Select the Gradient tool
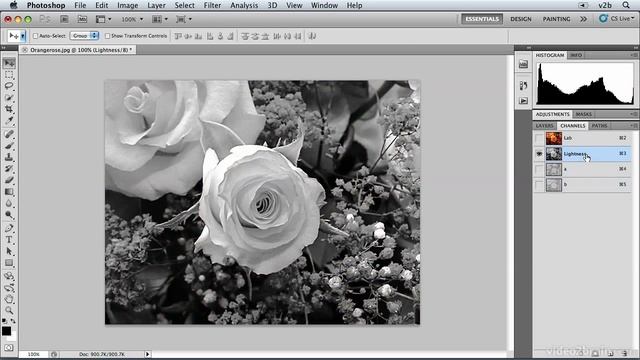The height and width of the screenshot is (360, 640). pos(9,191)
